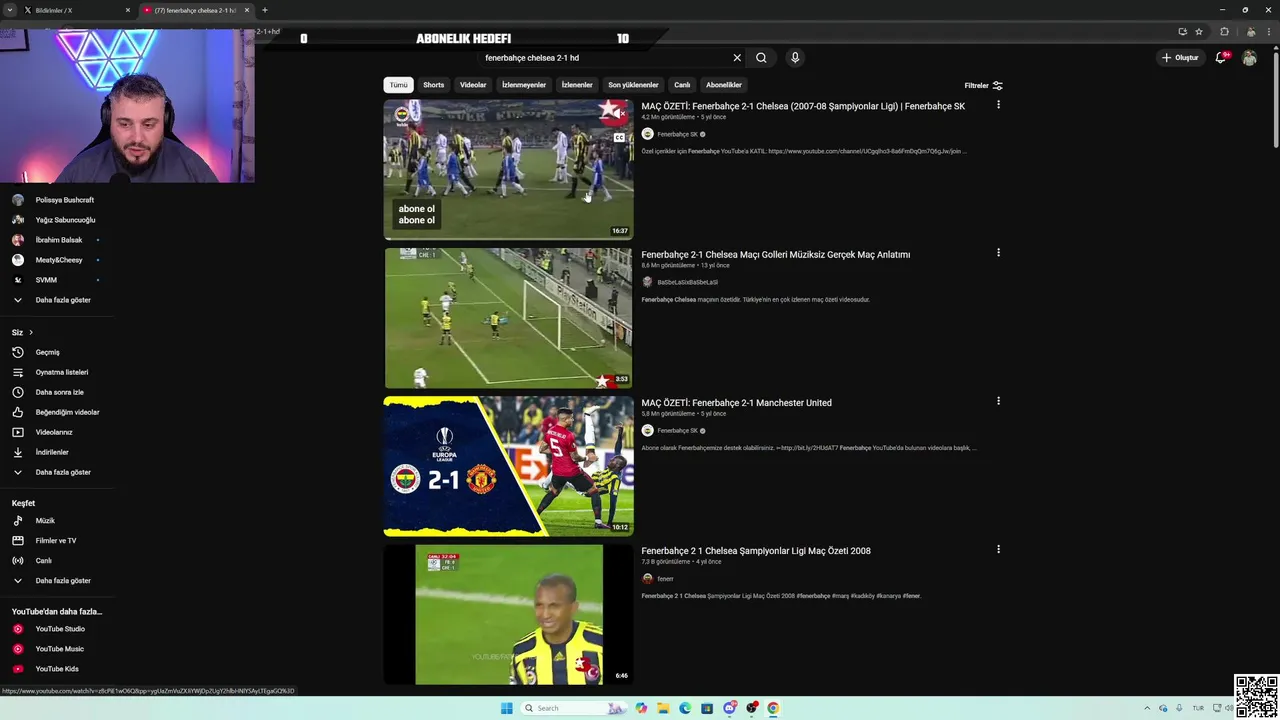
Task: Open more options for the Maçı Golleri Müziksiz video
Action: click(x=998, y=253)
